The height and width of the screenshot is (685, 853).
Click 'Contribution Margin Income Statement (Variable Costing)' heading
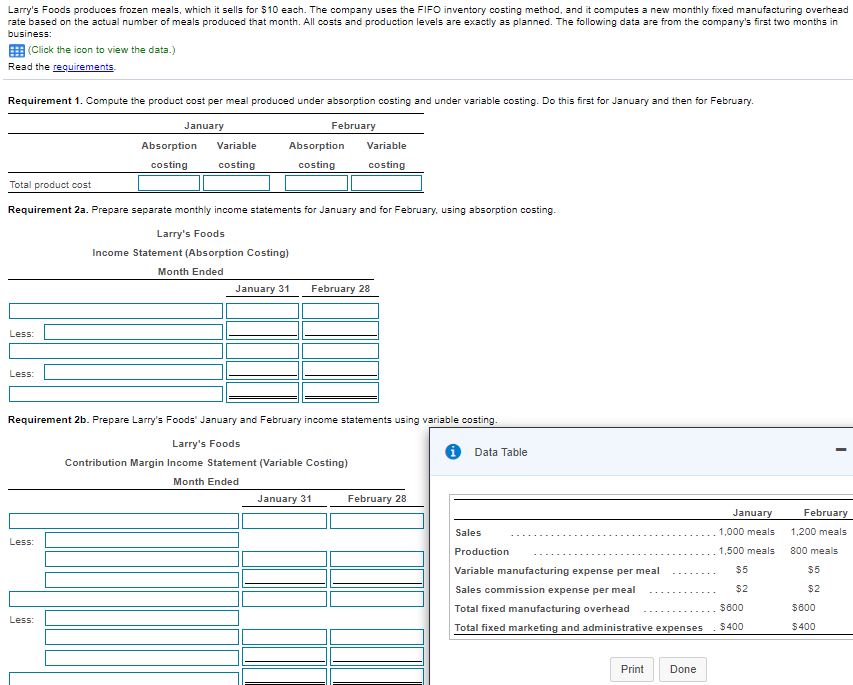(x=206, y=462)
